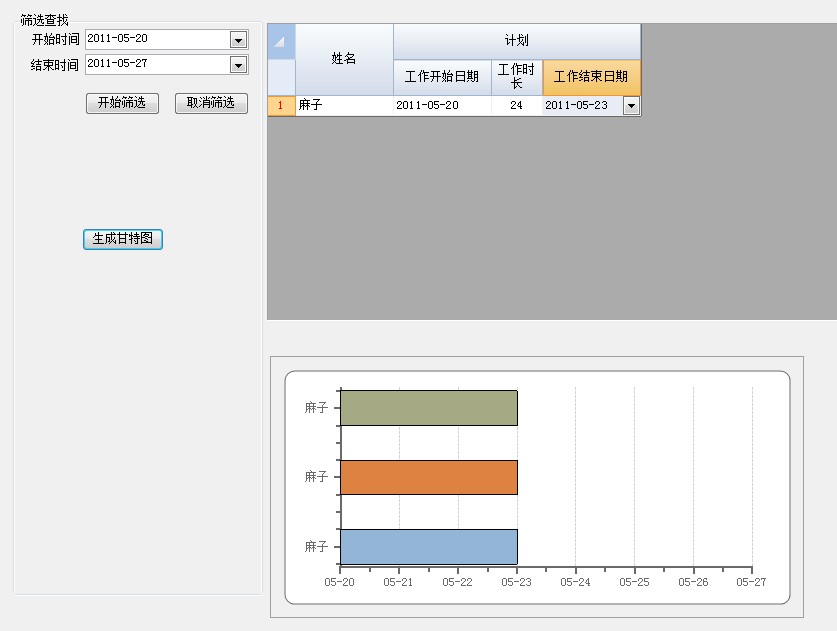The width and height of the screenshot is (837, 631).
Task: Click the 开始筛选 button
Action: point(122,103)
